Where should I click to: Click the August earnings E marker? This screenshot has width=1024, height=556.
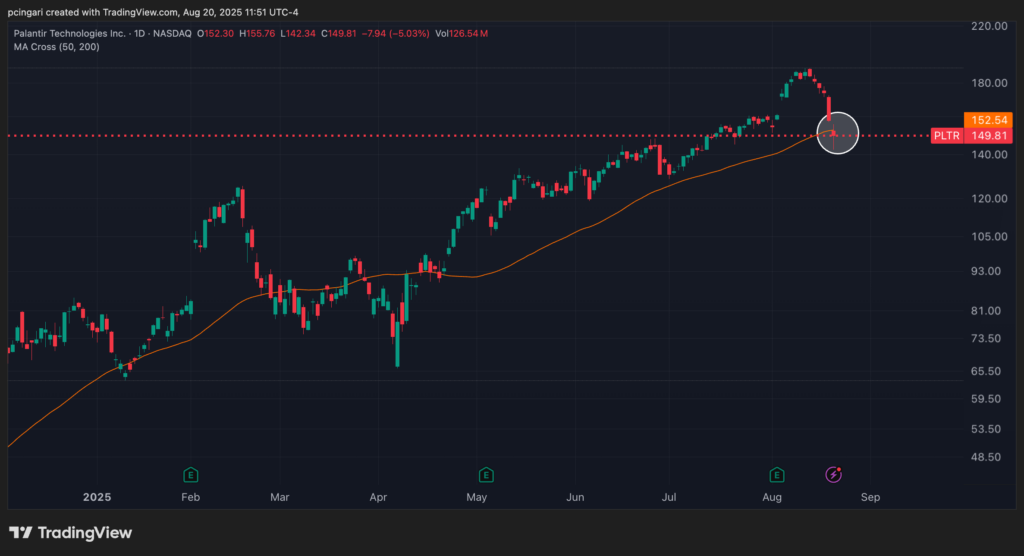(776, 475)
